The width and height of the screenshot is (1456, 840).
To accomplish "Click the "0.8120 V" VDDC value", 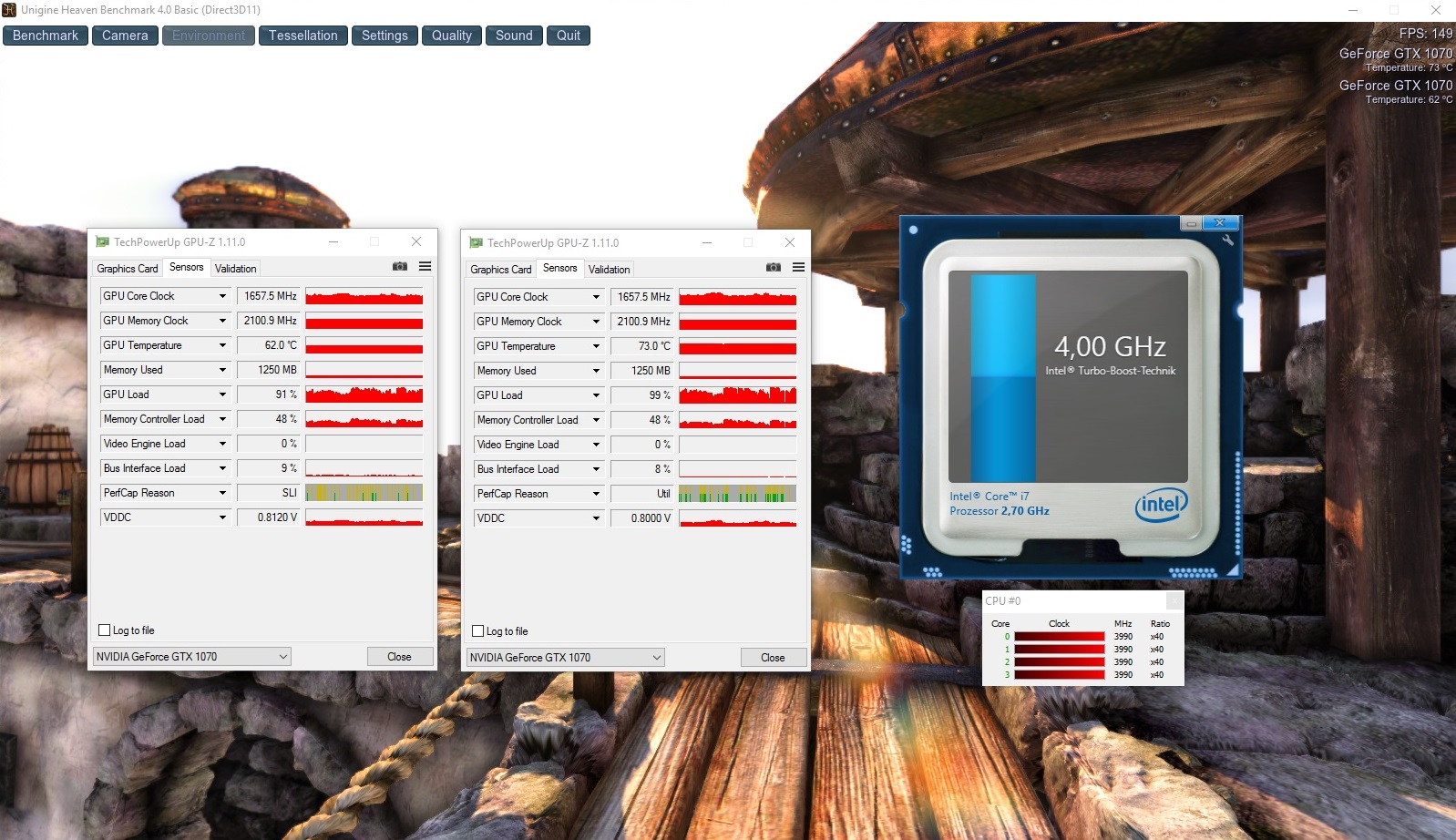I will [277, 517].
